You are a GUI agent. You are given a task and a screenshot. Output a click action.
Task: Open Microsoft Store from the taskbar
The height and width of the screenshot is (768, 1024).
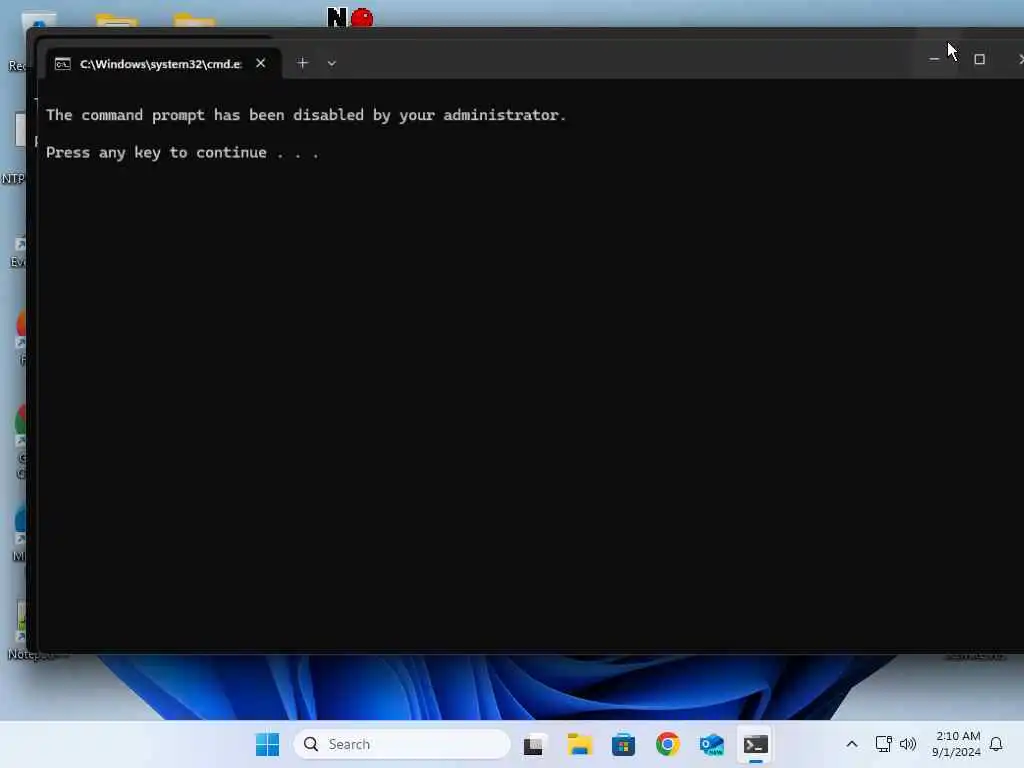(623, 744)
